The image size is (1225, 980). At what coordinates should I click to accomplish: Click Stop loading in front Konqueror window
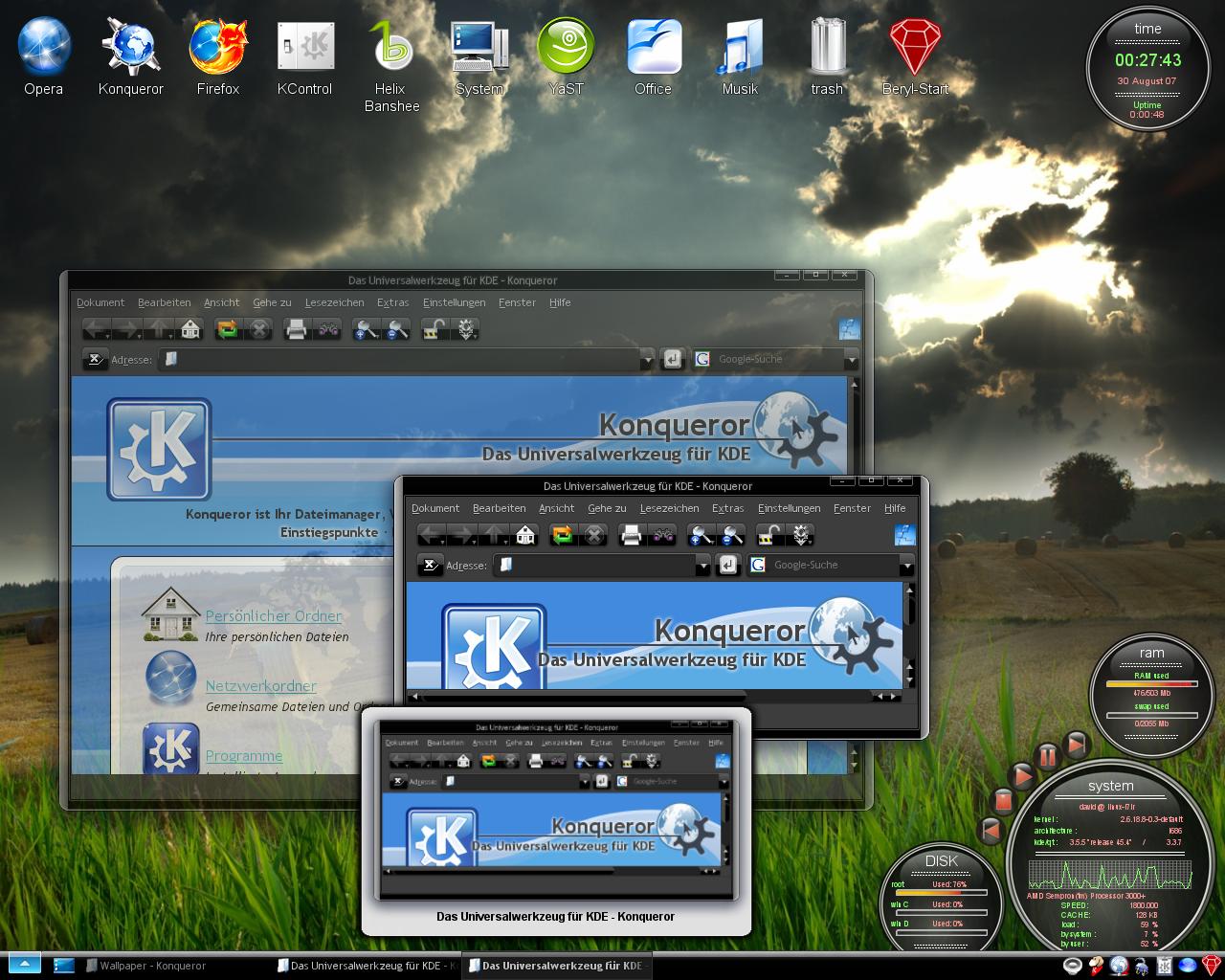[x=594, y=535]
